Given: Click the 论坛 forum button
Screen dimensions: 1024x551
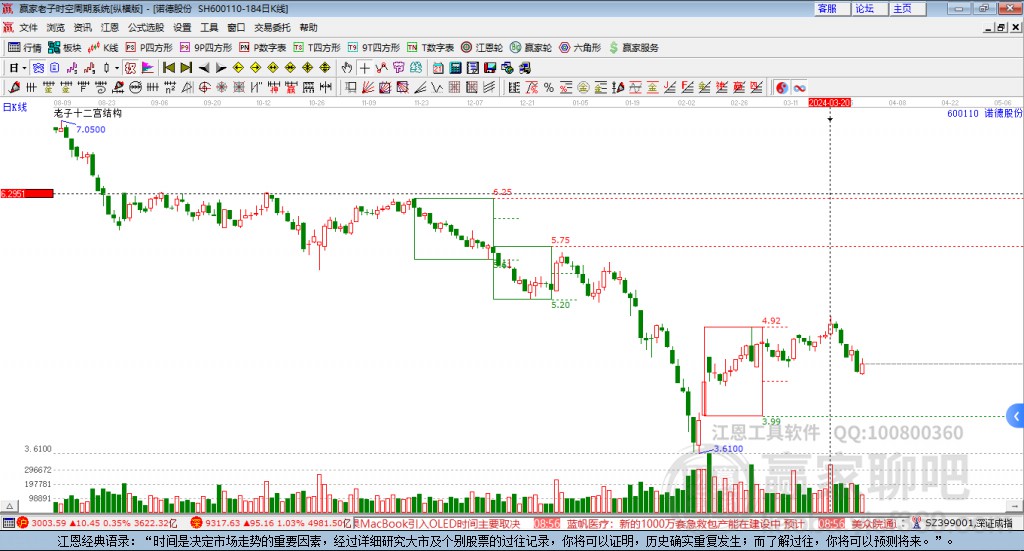Looking at the screenshot, I should tap(869, 8).
